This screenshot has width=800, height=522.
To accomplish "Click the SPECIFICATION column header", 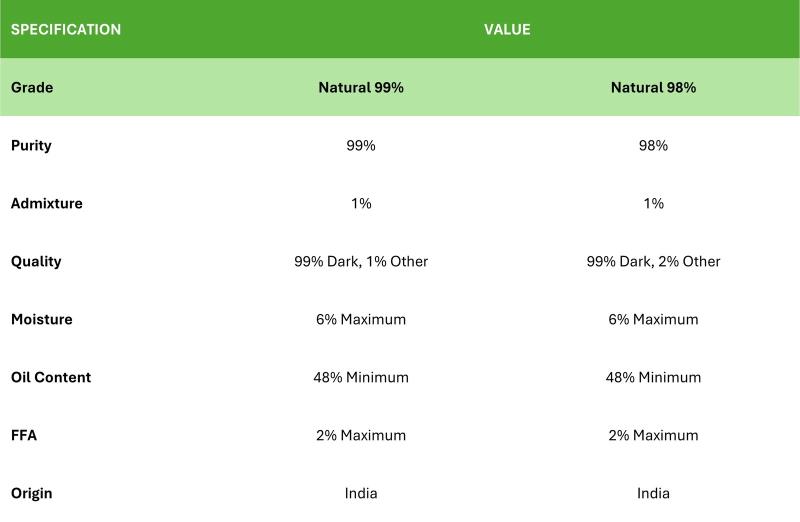I will 66,30.
